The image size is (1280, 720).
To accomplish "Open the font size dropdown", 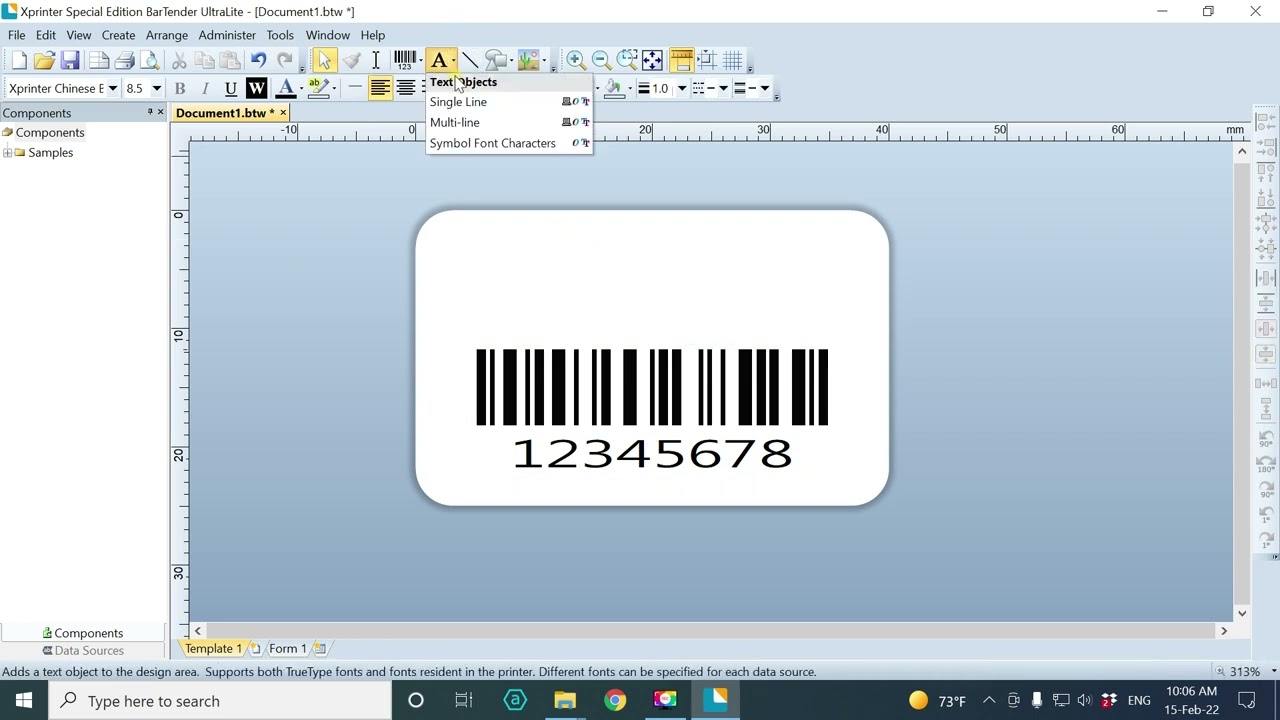I will pyautogui.click(x=156, y=88).
